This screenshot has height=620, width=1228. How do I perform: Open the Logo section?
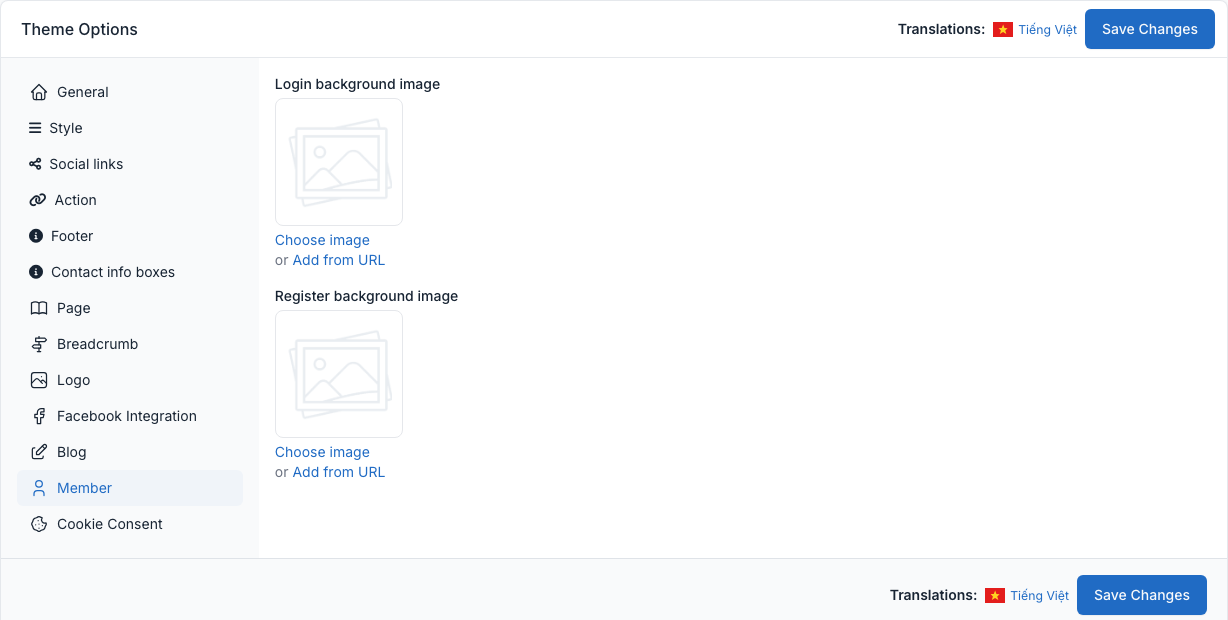coord(130,380)
